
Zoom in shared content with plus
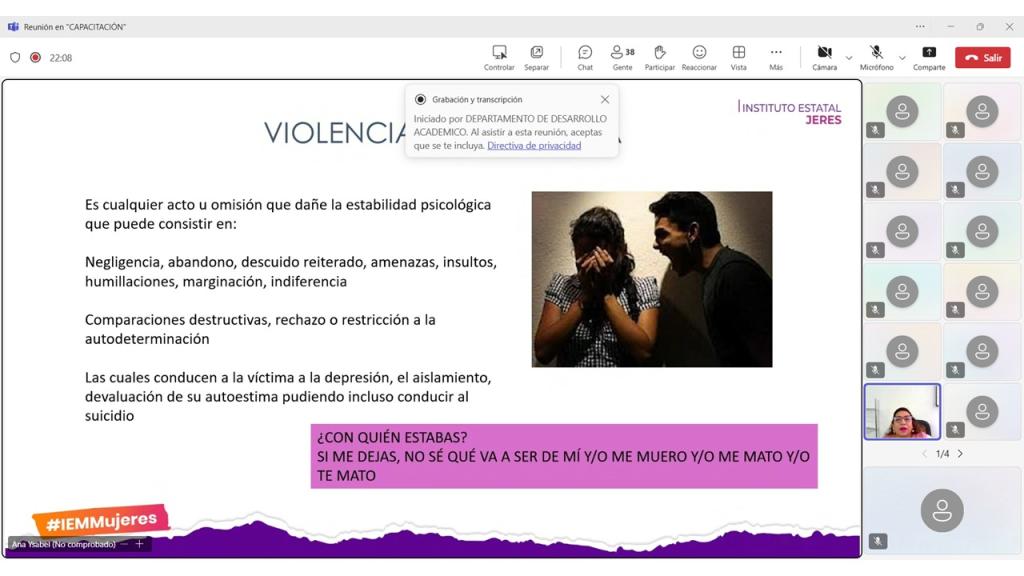pos(140,544)
